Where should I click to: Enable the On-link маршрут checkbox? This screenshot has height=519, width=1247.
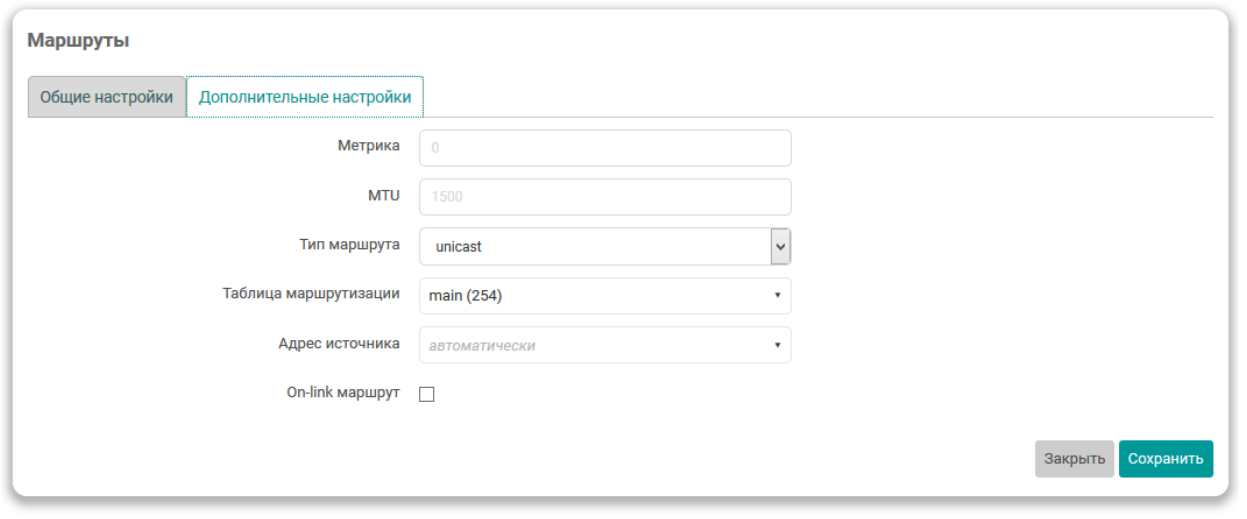point(427,394)
